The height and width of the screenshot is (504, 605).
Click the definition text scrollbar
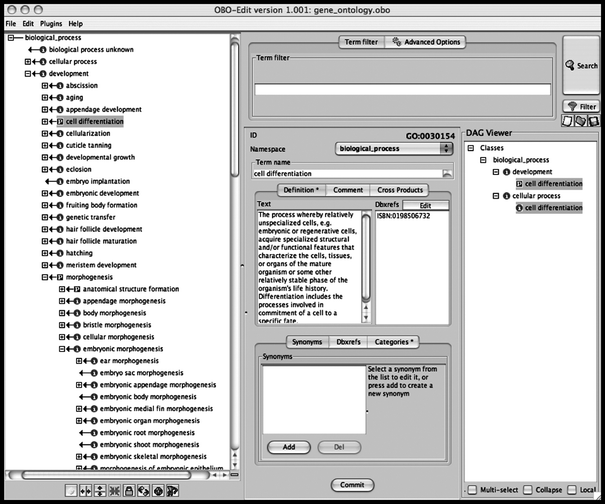pyautogui.click(x=365, y=258)
